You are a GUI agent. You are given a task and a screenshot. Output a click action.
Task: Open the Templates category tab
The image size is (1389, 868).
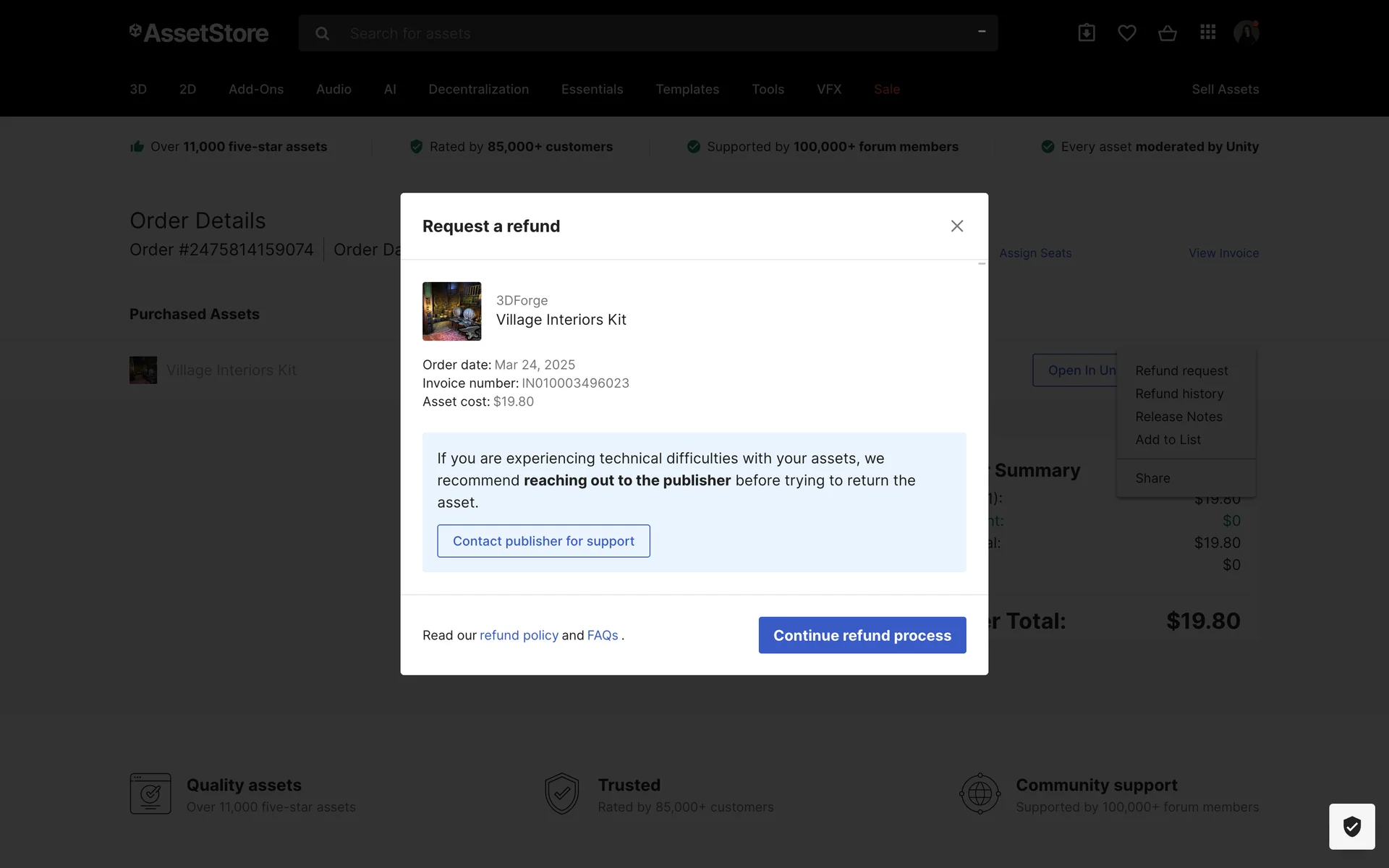(687, 89)
